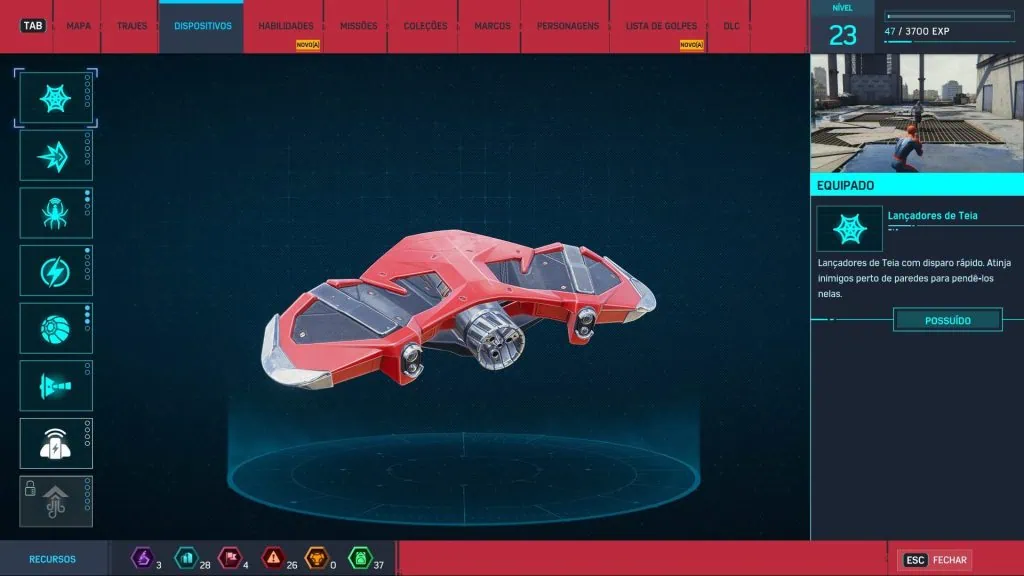Select the Concussive Blast gadget icon
1024x576 pixels.
(56, 443)
